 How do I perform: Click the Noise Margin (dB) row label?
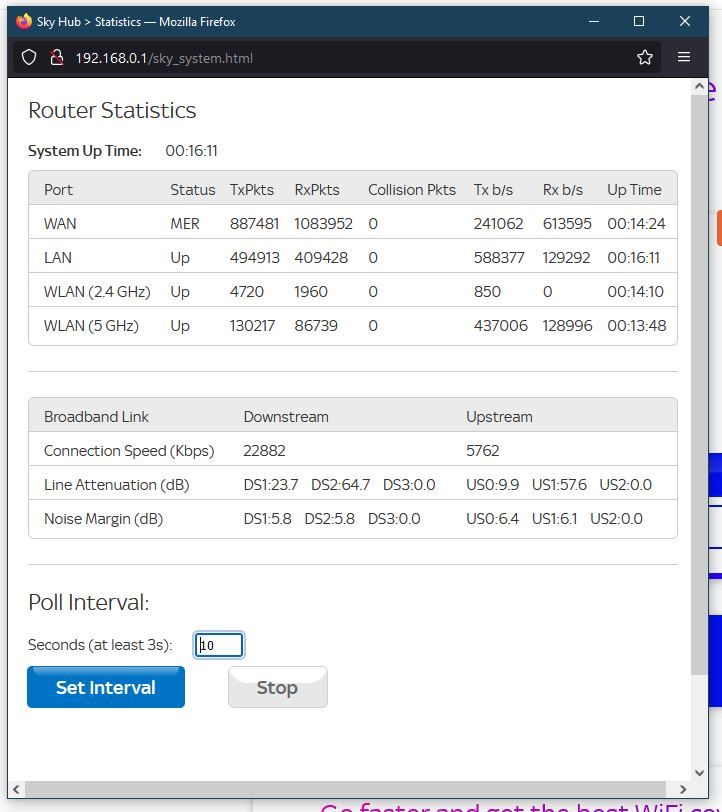pyautogui.click(x=104, y=519)
